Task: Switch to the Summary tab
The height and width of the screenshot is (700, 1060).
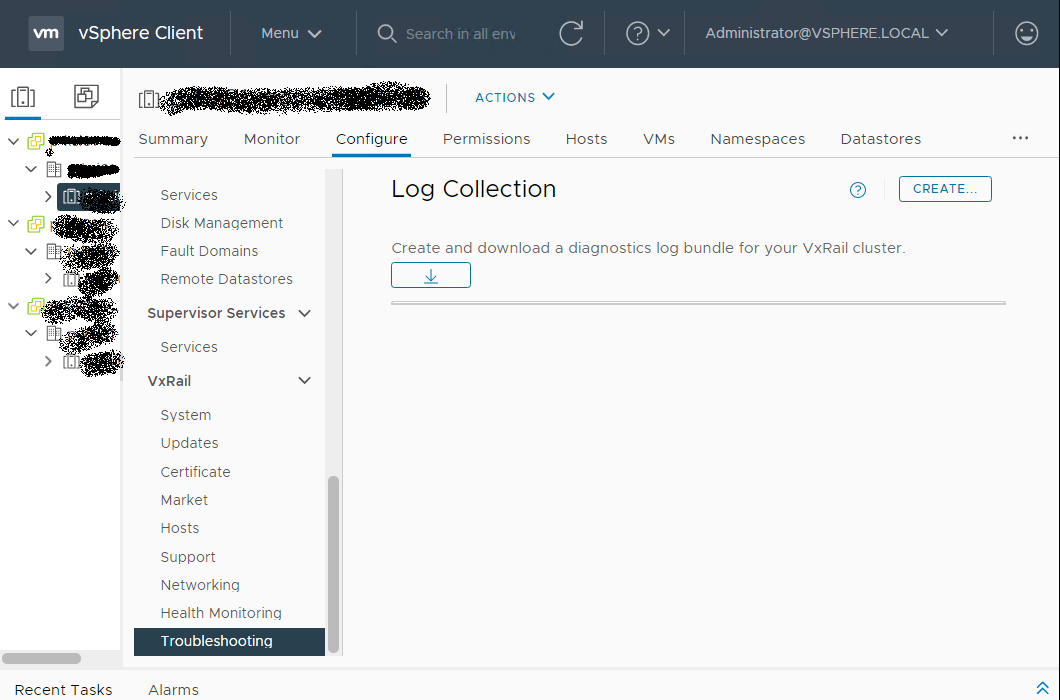Action: pyautogui.click(x=172, y=139)
